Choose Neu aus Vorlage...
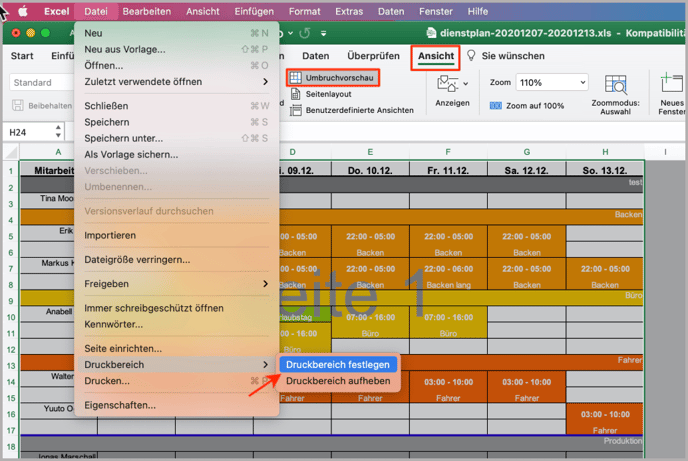This screenshot has height=461, width=688. tap(176, 49)
